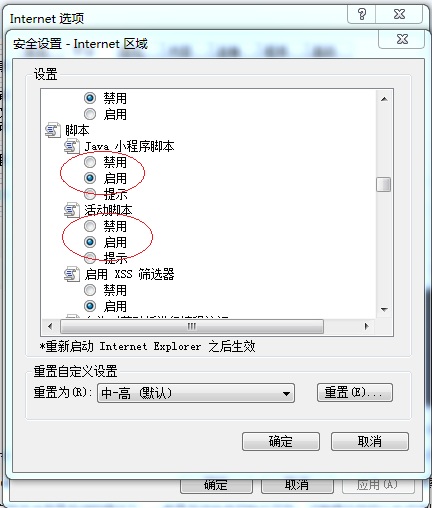Click the 重置(E)... button
The height and width of the screenshot is (508, 432).
point(355,393)
